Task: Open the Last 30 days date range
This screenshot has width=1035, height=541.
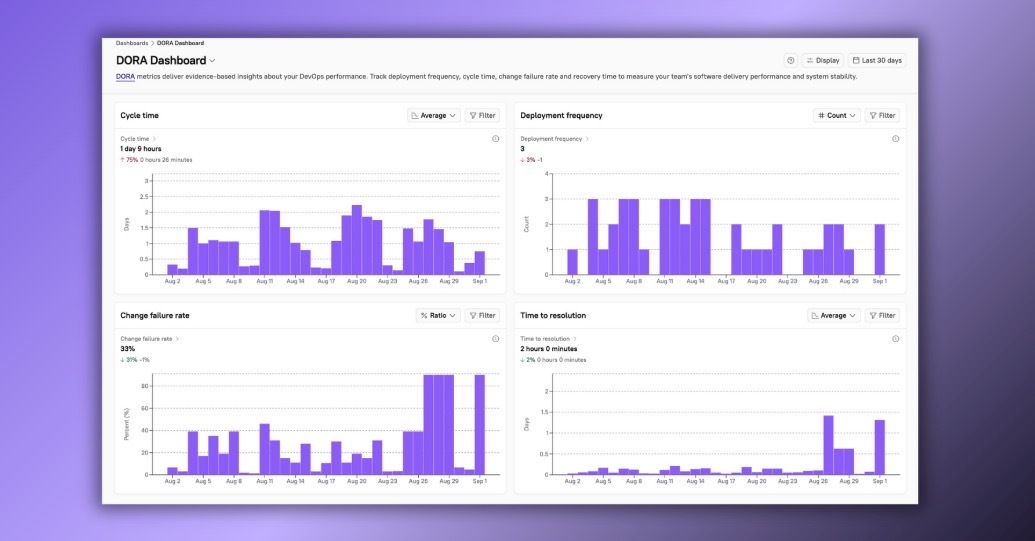Action: 877,60
